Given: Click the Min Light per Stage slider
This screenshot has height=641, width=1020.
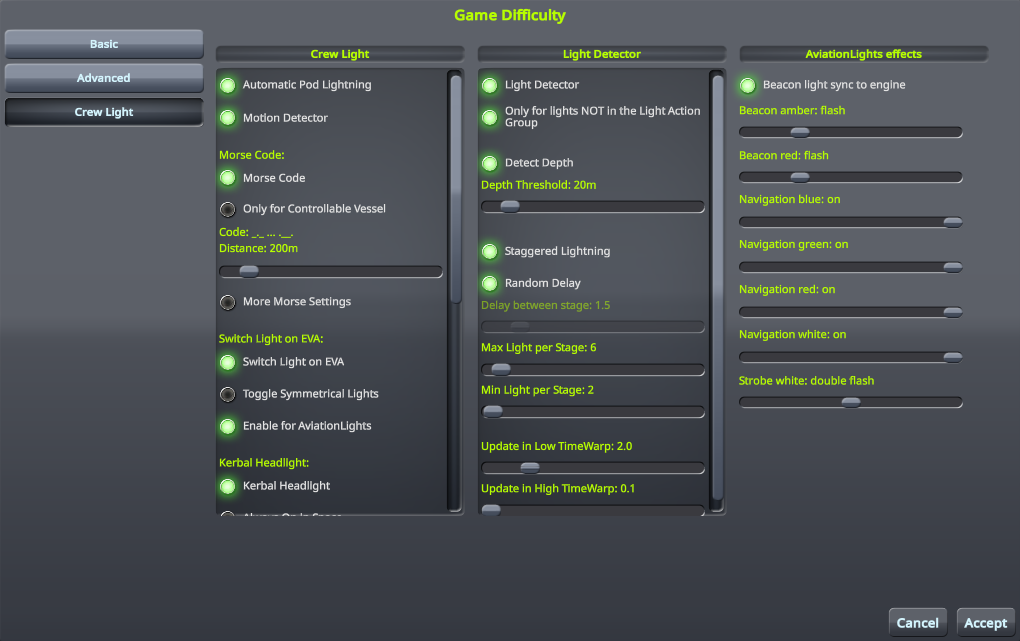Looking at the screenshot, I should click(x=593, y=411).
